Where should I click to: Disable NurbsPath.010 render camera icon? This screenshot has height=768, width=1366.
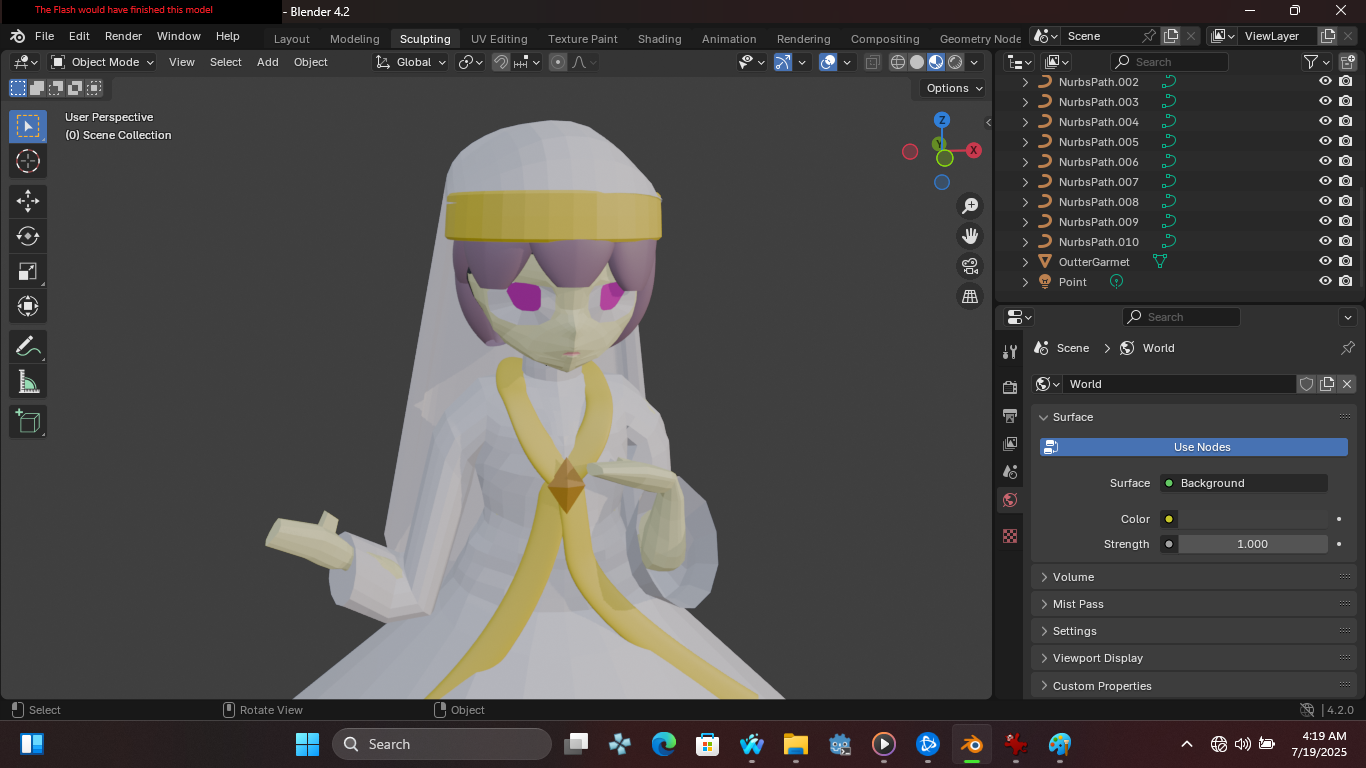[1346, 242]
